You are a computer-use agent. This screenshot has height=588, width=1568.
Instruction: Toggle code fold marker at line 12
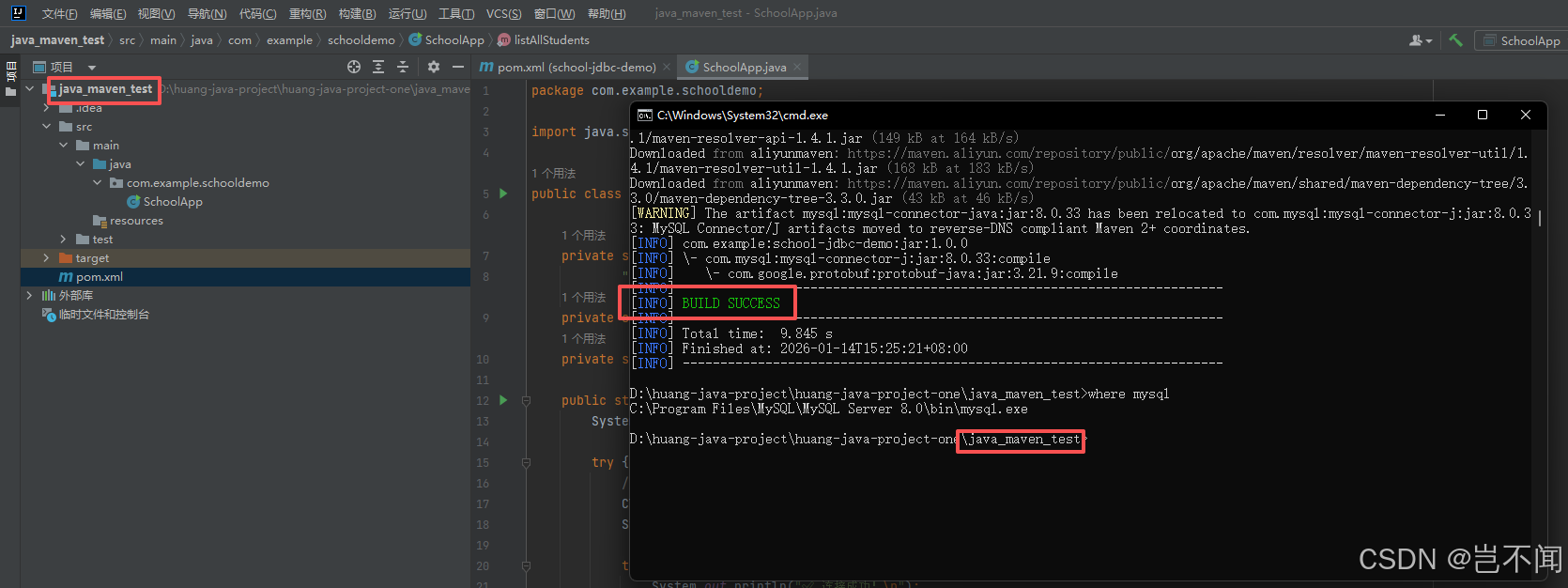click(x=526, y=400)
